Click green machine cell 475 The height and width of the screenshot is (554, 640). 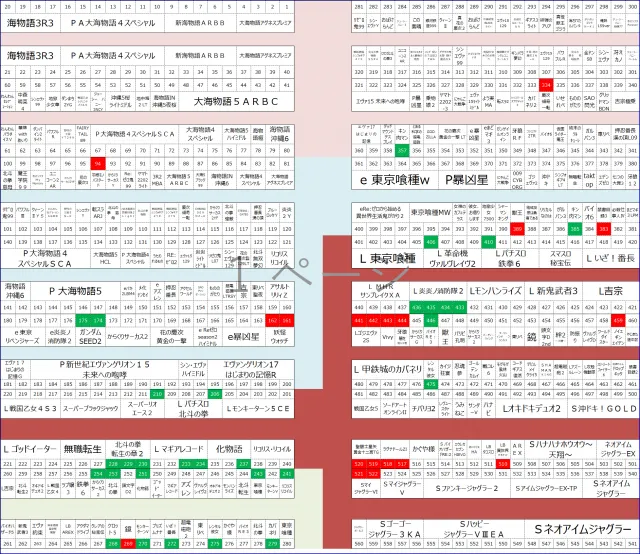coord(431,384)
